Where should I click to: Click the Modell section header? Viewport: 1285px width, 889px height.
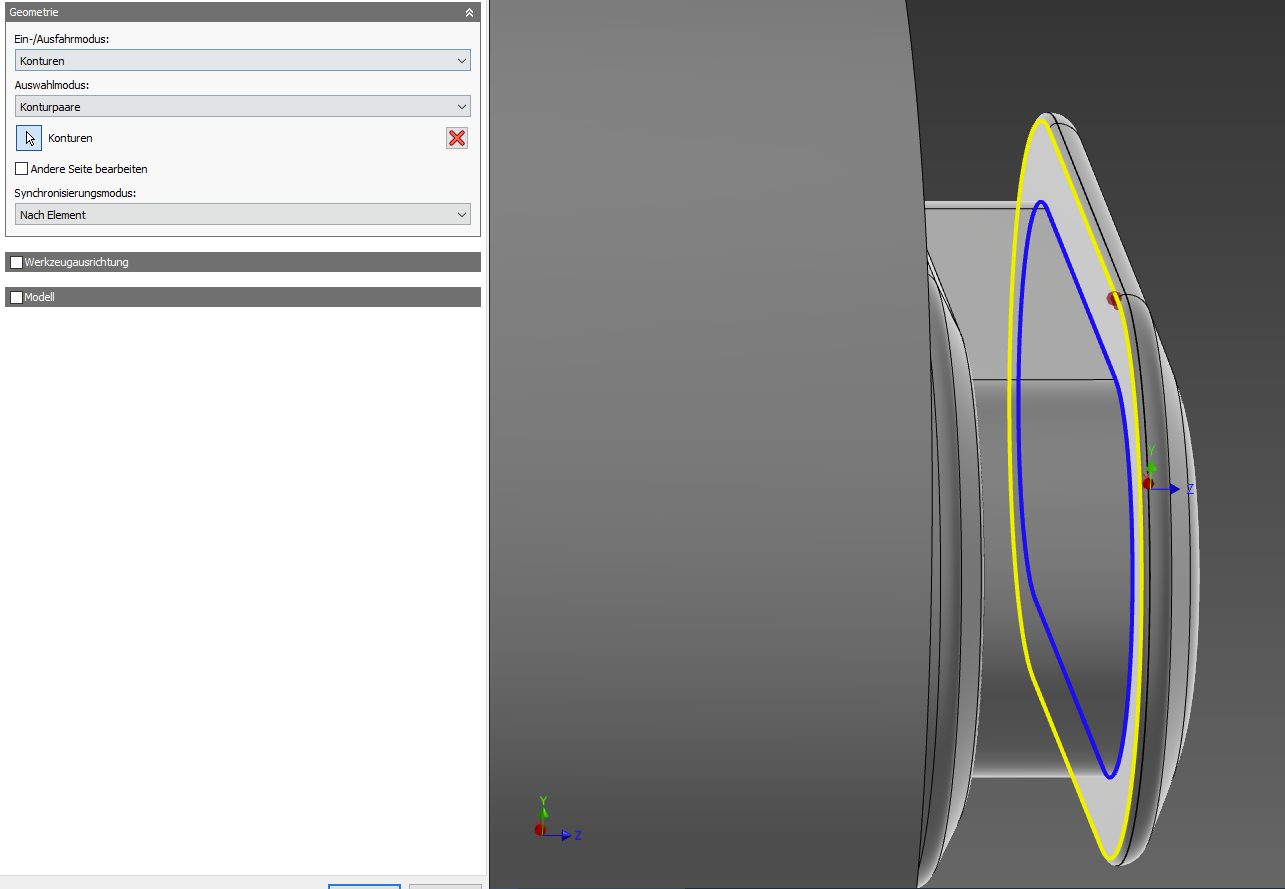coord(42,296)
